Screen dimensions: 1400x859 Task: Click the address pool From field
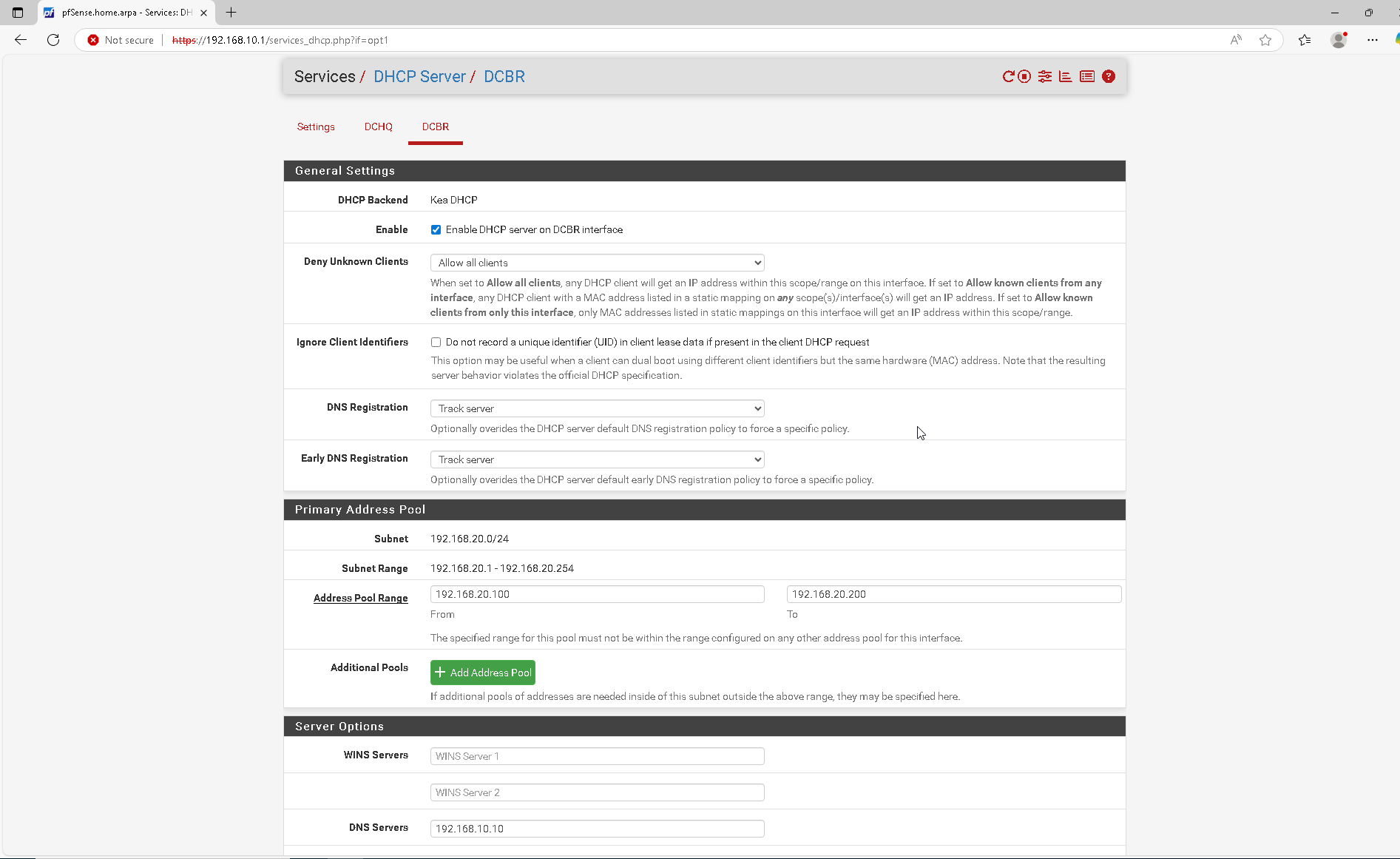pos(598,594)
